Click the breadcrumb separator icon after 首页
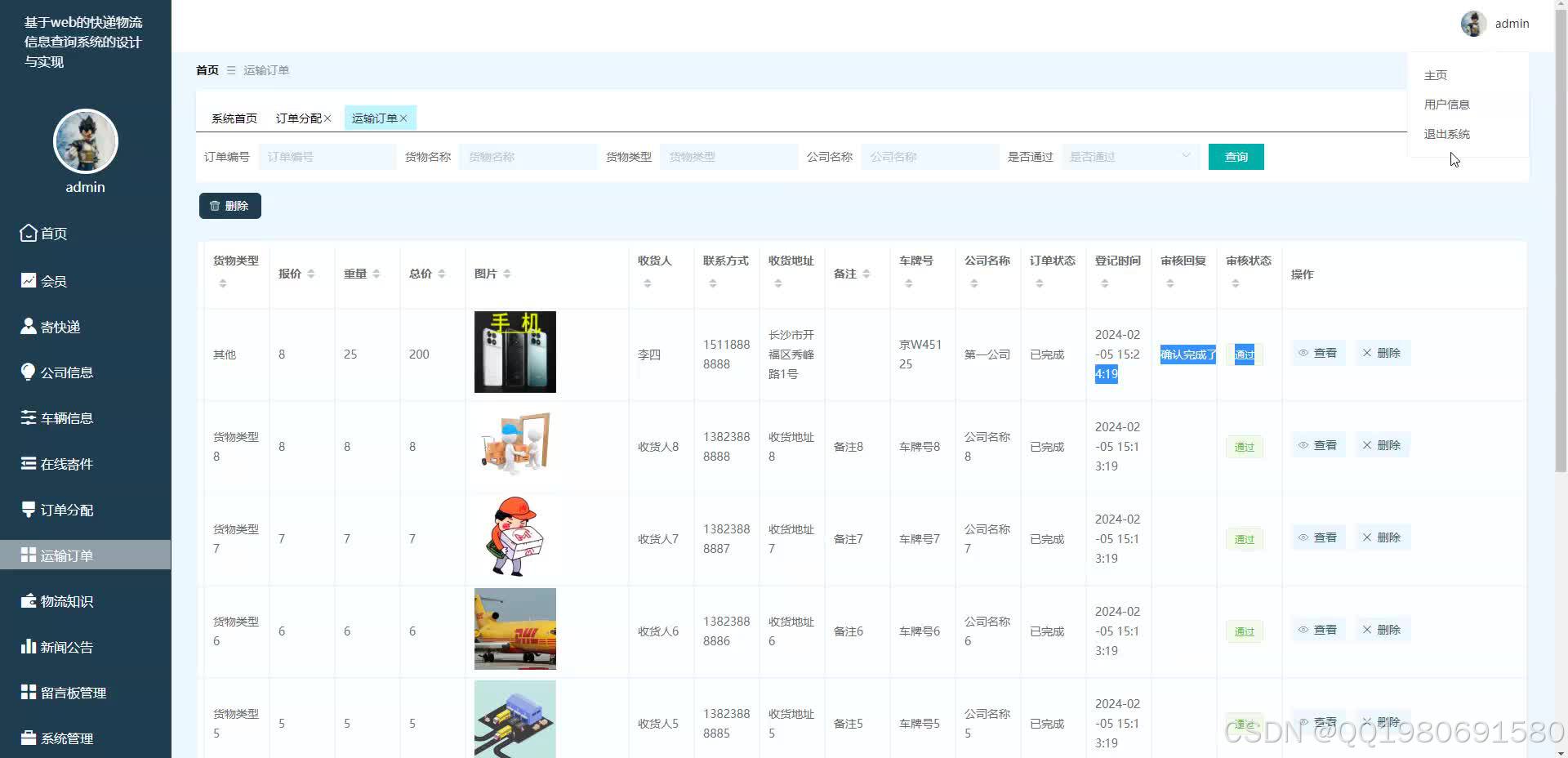The width and height of the screenshot is (1568, 758). pyautogui.click(x=231, y=70)
